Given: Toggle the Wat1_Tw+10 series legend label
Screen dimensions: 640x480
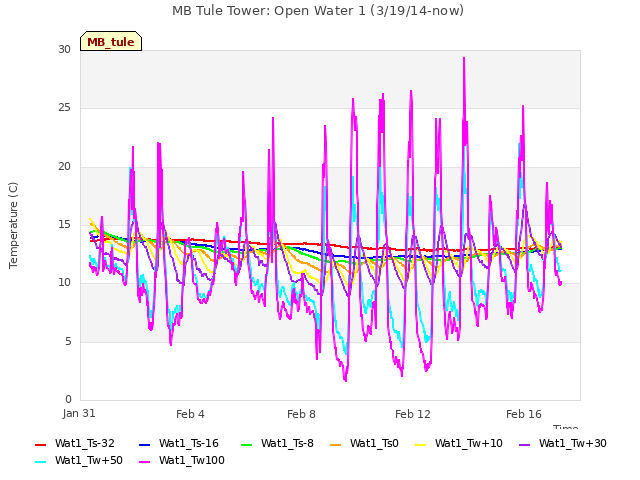Looking at the screenshot, I should [469, 444].
